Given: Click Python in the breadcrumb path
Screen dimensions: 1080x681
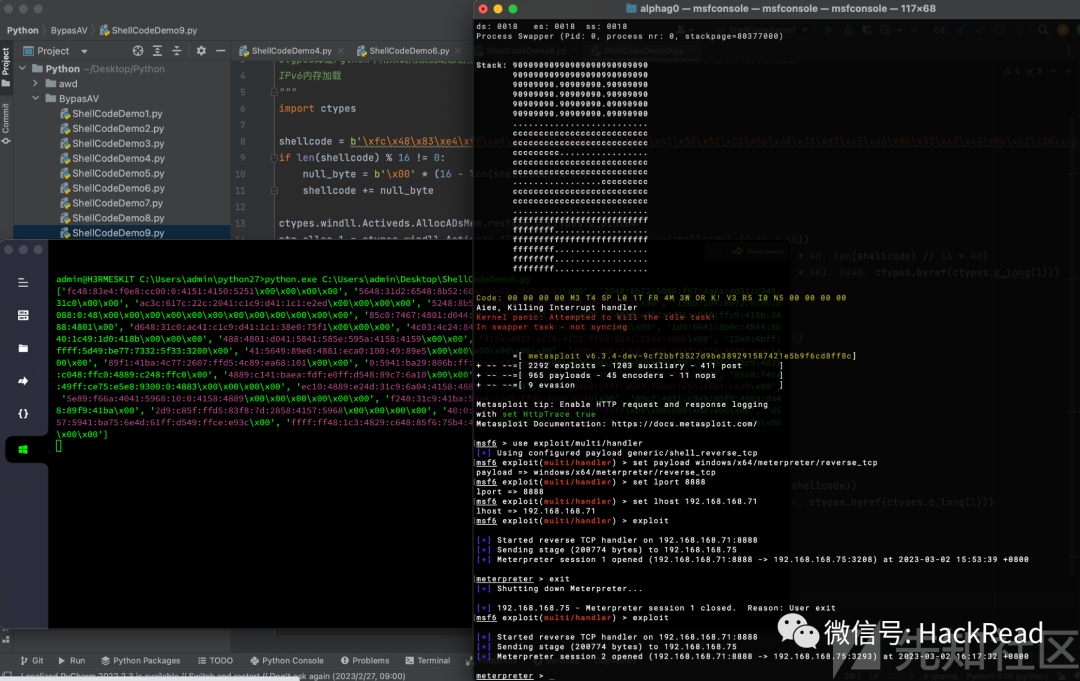Looking at the screenshot, I should [x=23, y=30].
